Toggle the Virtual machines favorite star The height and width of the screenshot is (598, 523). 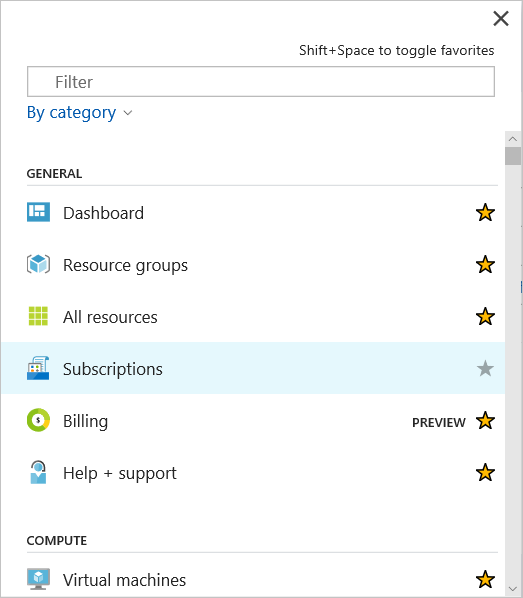pos(485,579)
